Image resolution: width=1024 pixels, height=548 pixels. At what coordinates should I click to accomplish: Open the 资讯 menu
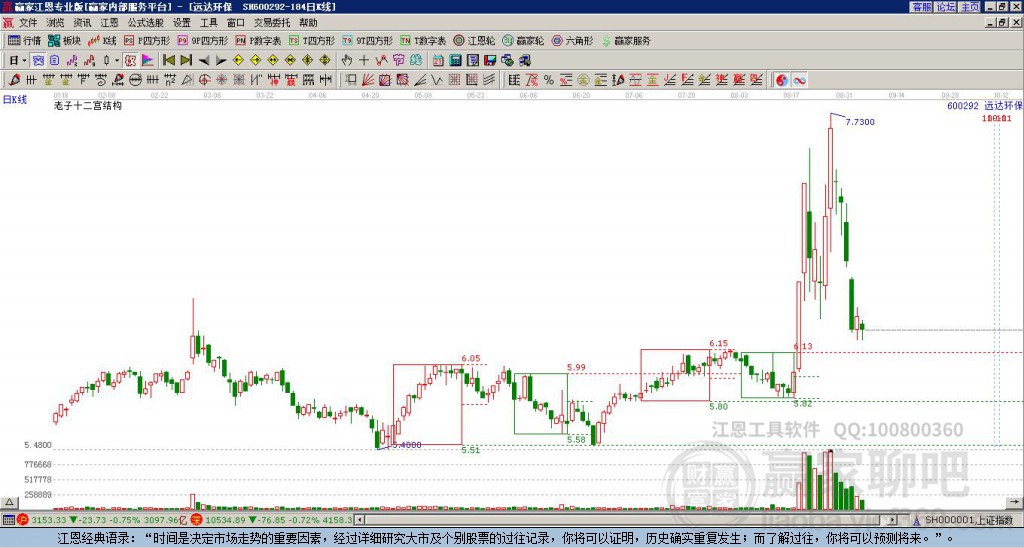[x=82, y=23]
